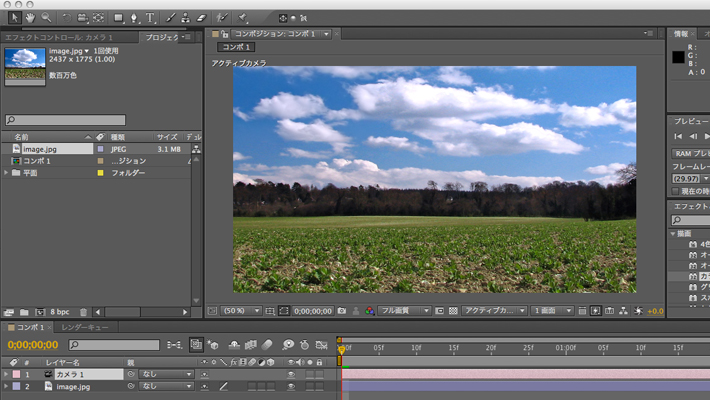This screenshot has width=710, height=400.
Task: Select the Puppet Pin tool
Action: pos(243,17)
